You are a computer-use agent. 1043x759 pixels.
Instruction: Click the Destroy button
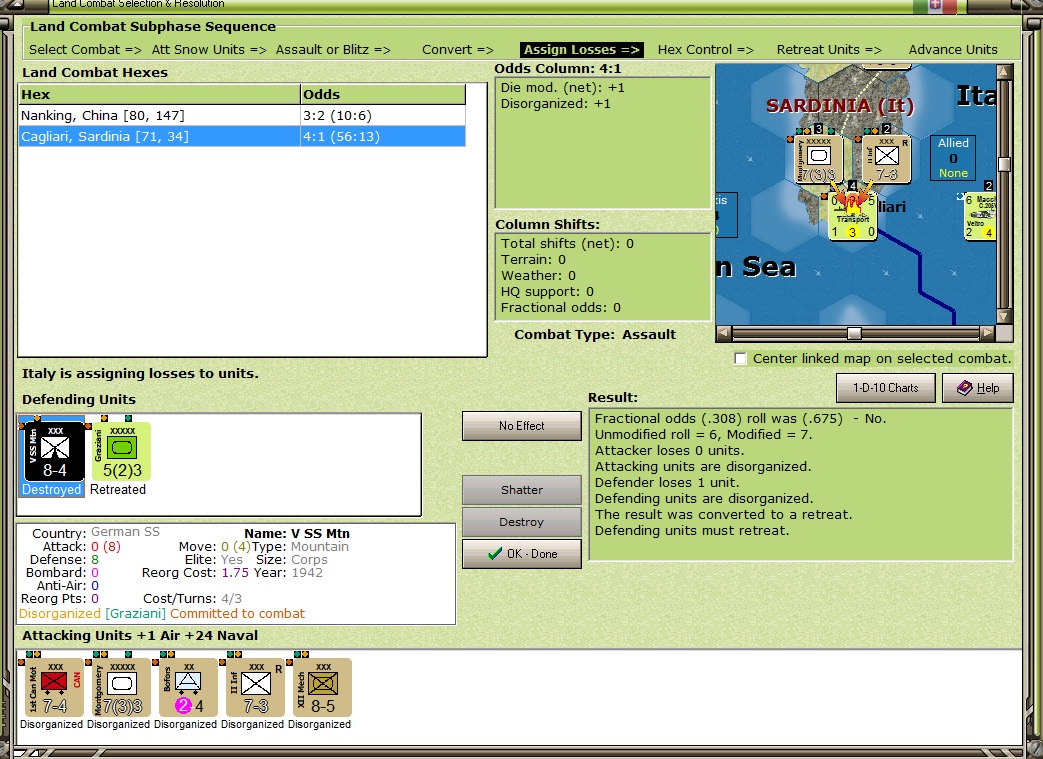522,522
